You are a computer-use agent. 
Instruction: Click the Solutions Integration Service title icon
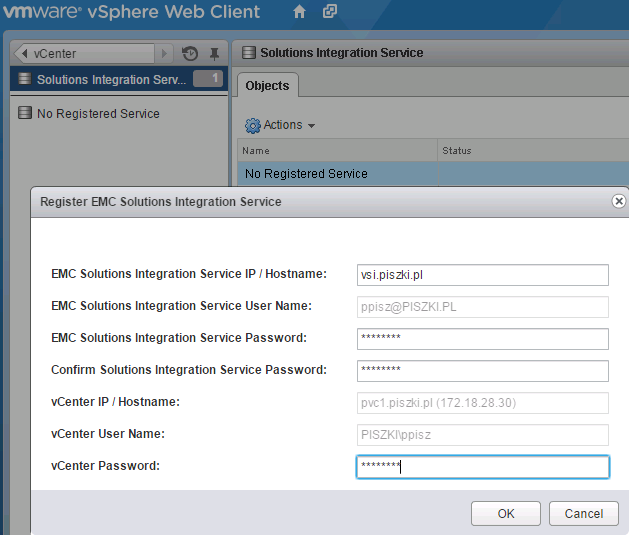click(x=248, y=53)
